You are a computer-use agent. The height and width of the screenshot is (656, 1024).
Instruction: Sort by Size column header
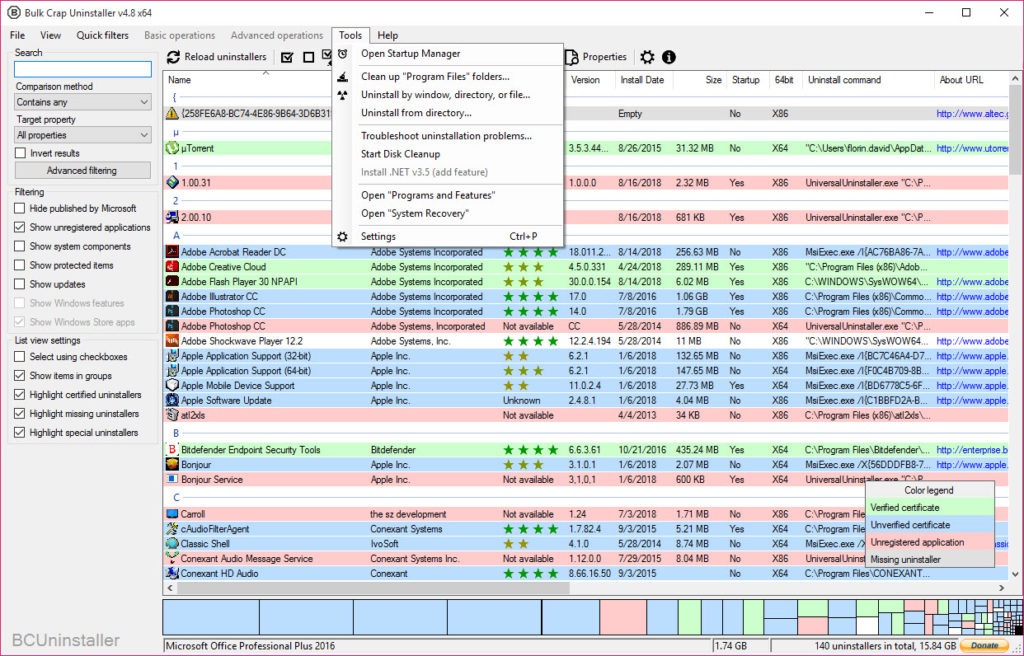(x=713, y=80)
